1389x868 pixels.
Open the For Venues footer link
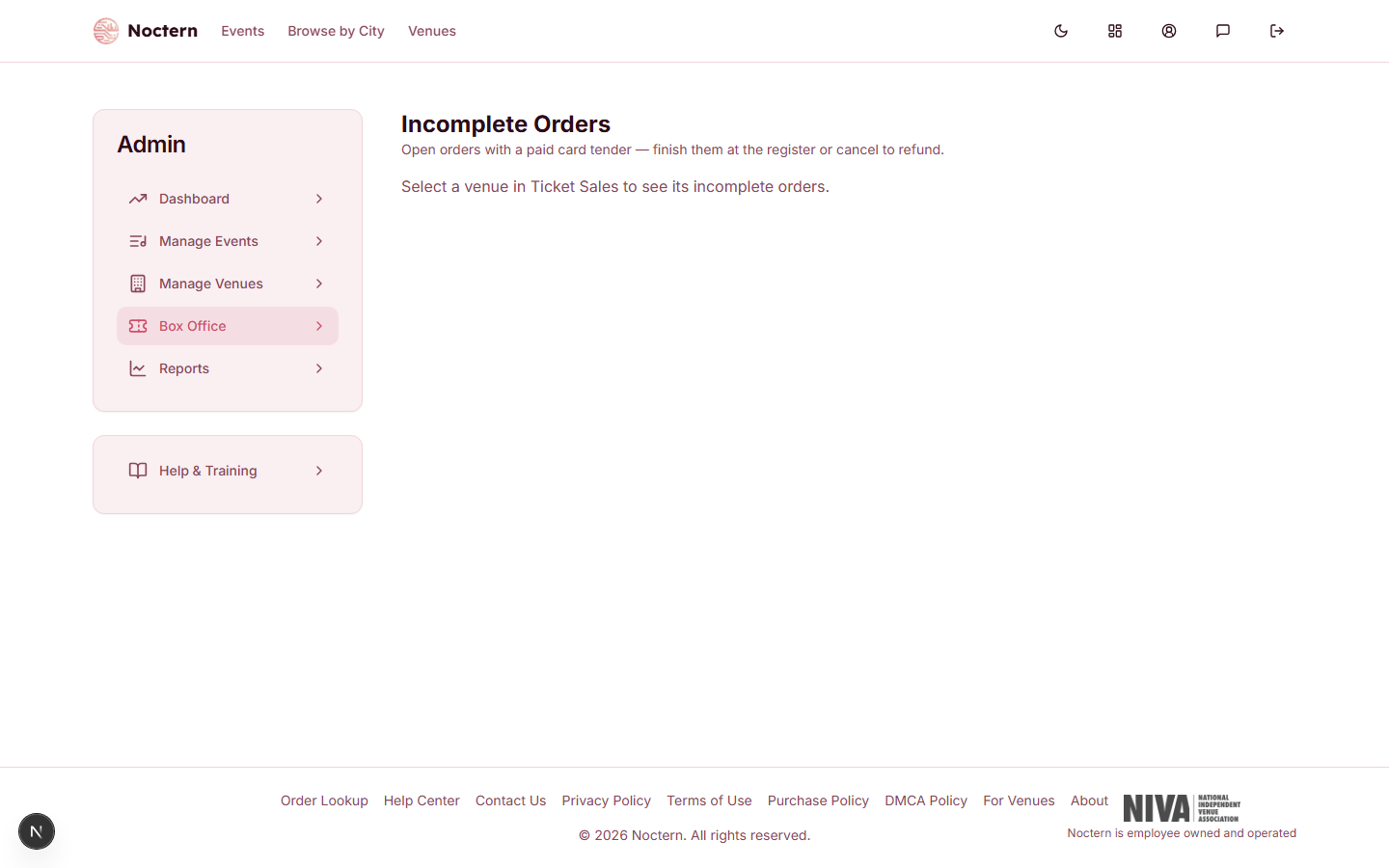pyautogui.click(x=1019, y=800)
